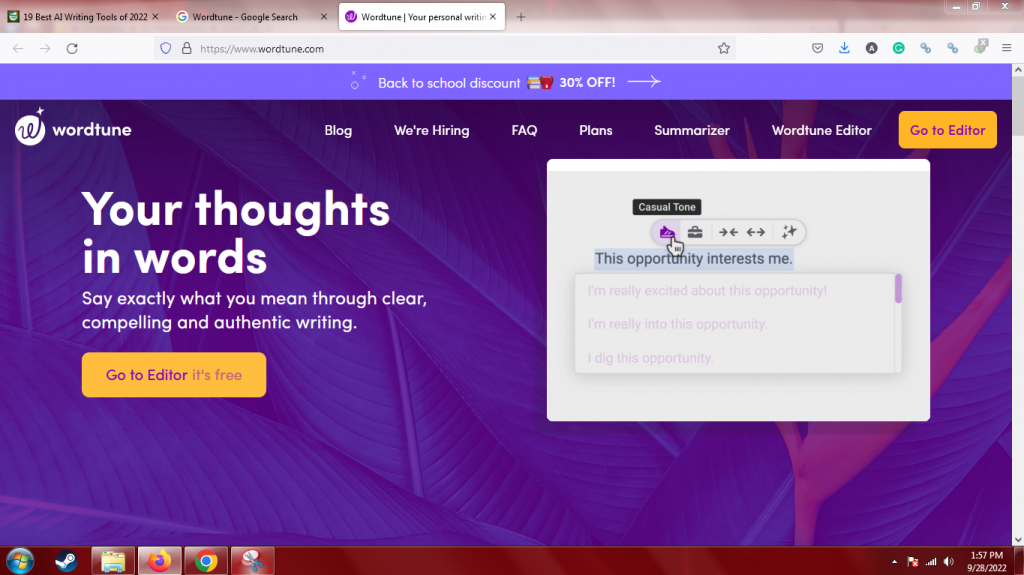
Task: Click the suggestions list scrollbar
Action: pyautogui.click(x=899, y=289)
